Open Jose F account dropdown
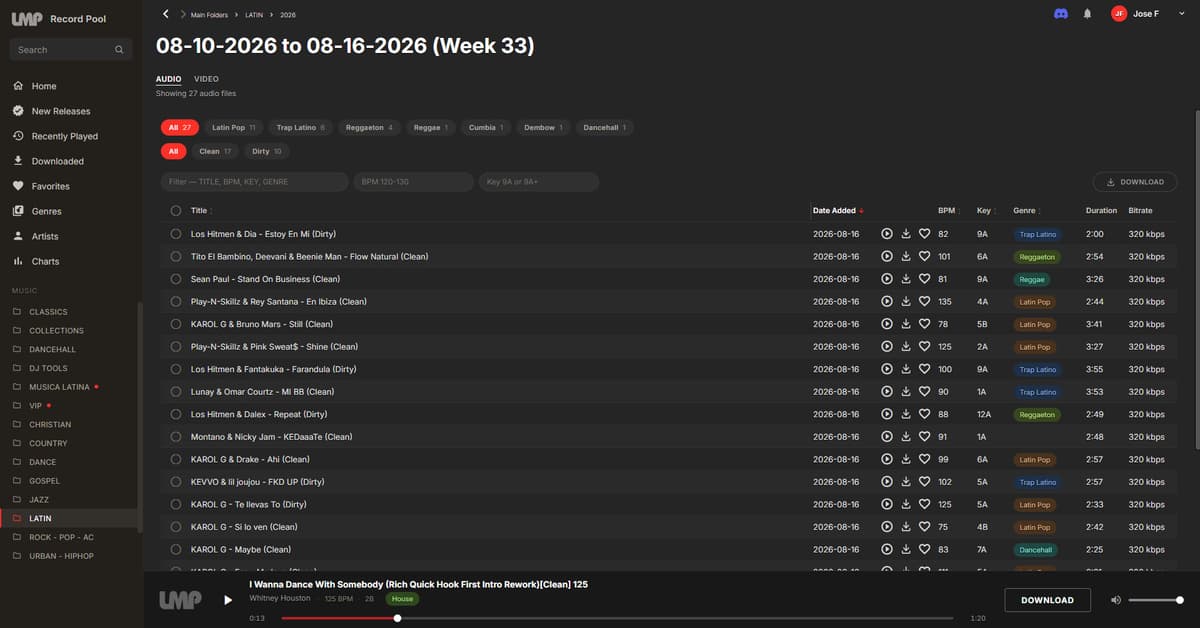The width and height of the screenshot is (1200, 628). 1149,14
